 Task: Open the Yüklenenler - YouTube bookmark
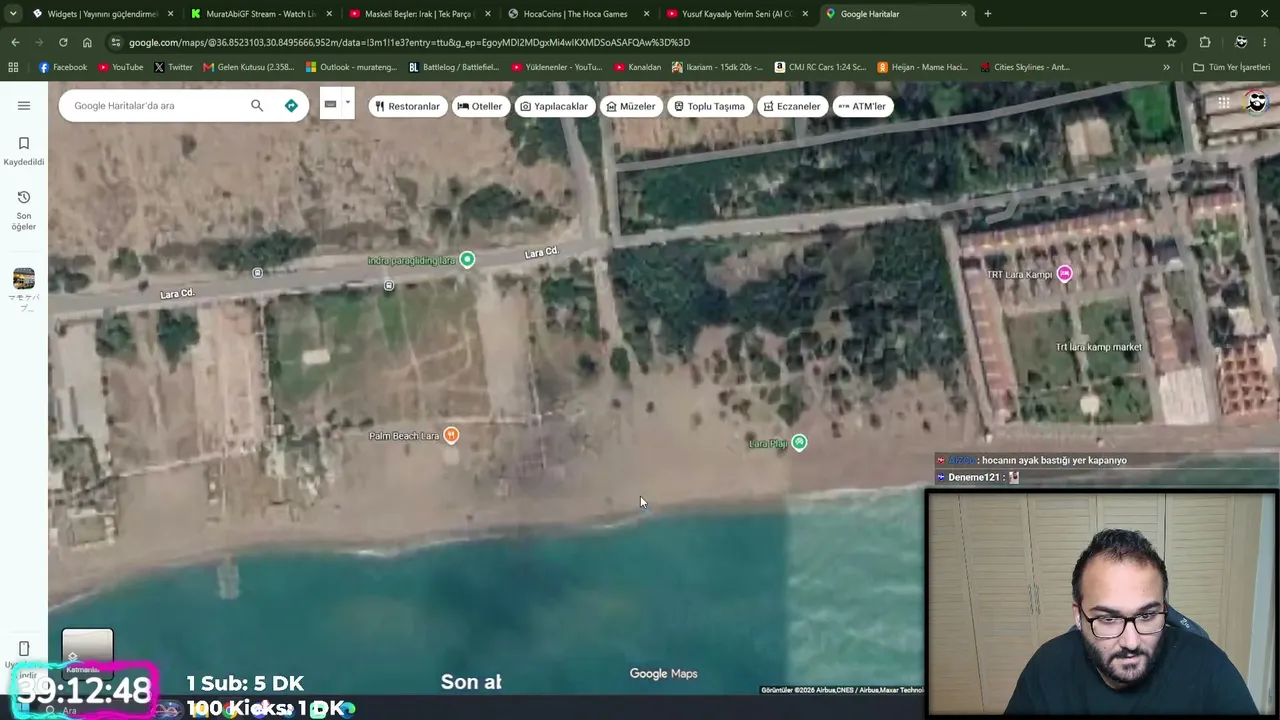click(556, 67)
